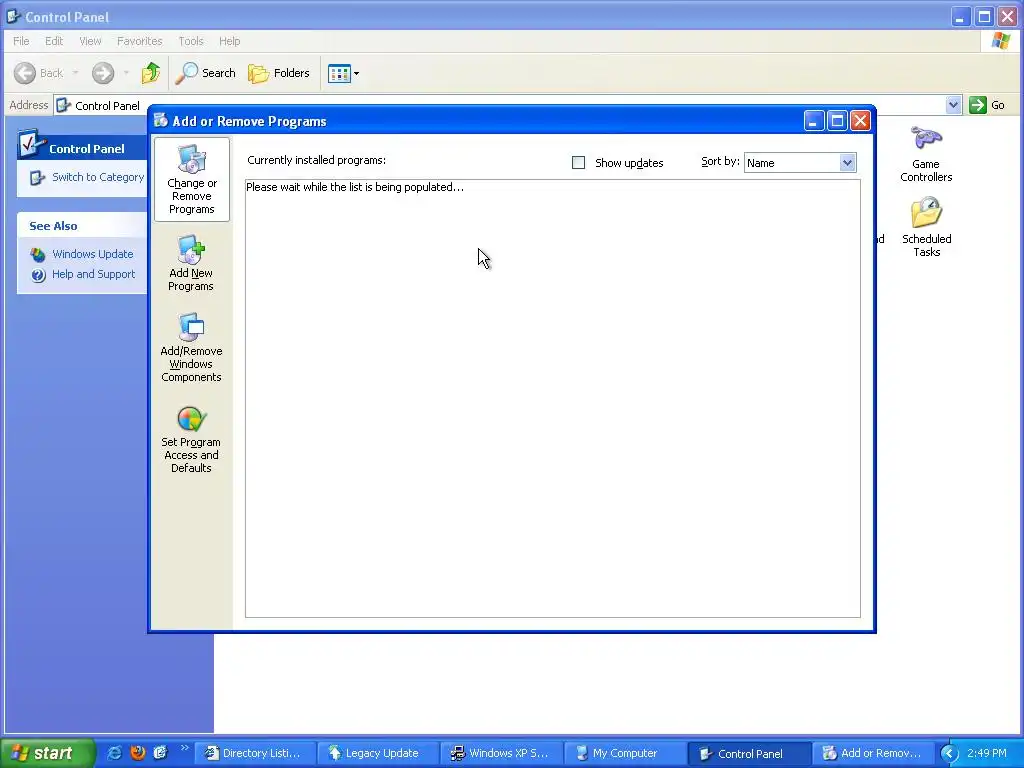1024x768 pixels.
Task: Open the Tools menu in Control Panel
Action: [x=191, y=41]
